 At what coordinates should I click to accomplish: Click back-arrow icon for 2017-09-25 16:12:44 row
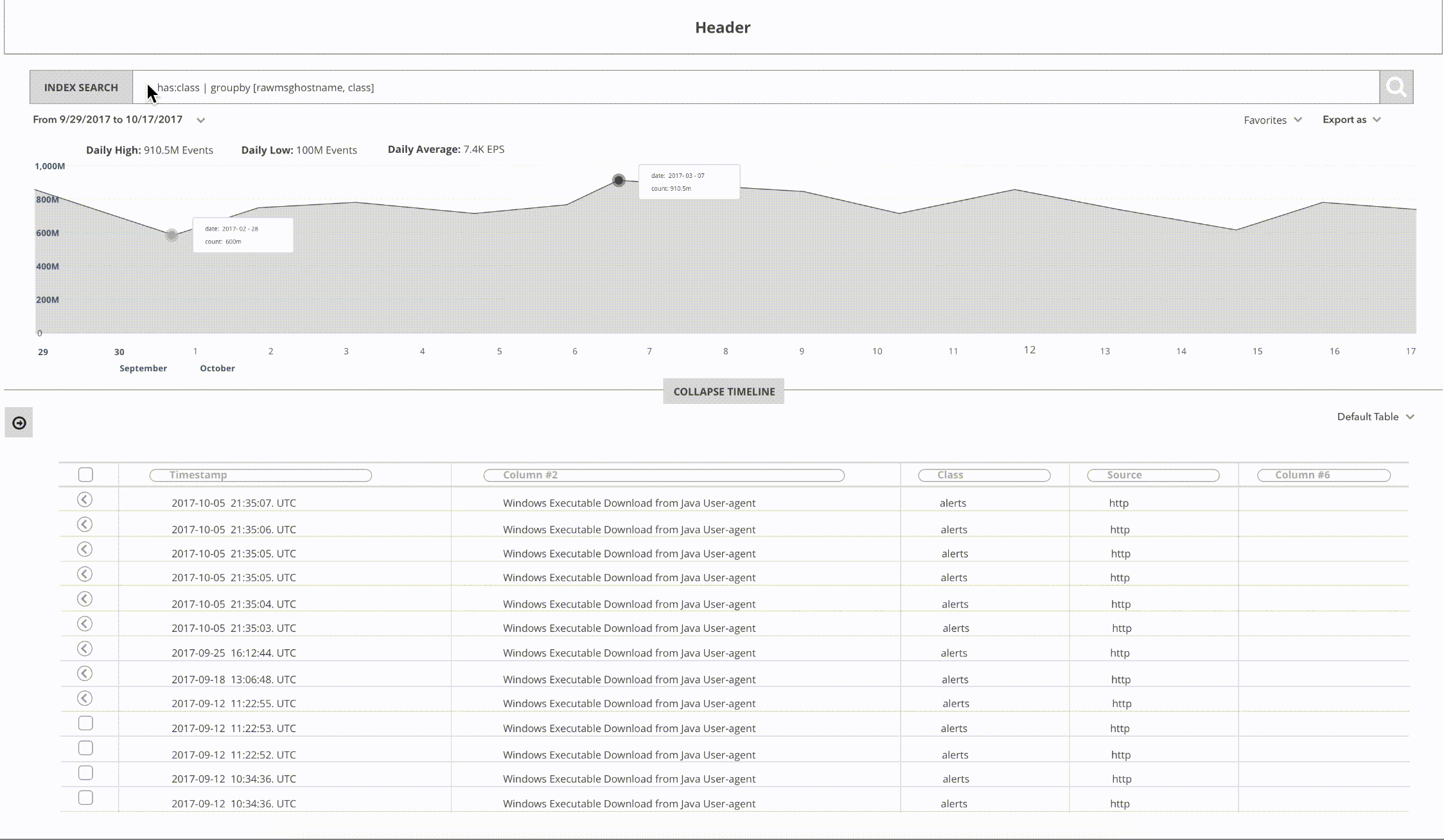[x=85, y=649]
